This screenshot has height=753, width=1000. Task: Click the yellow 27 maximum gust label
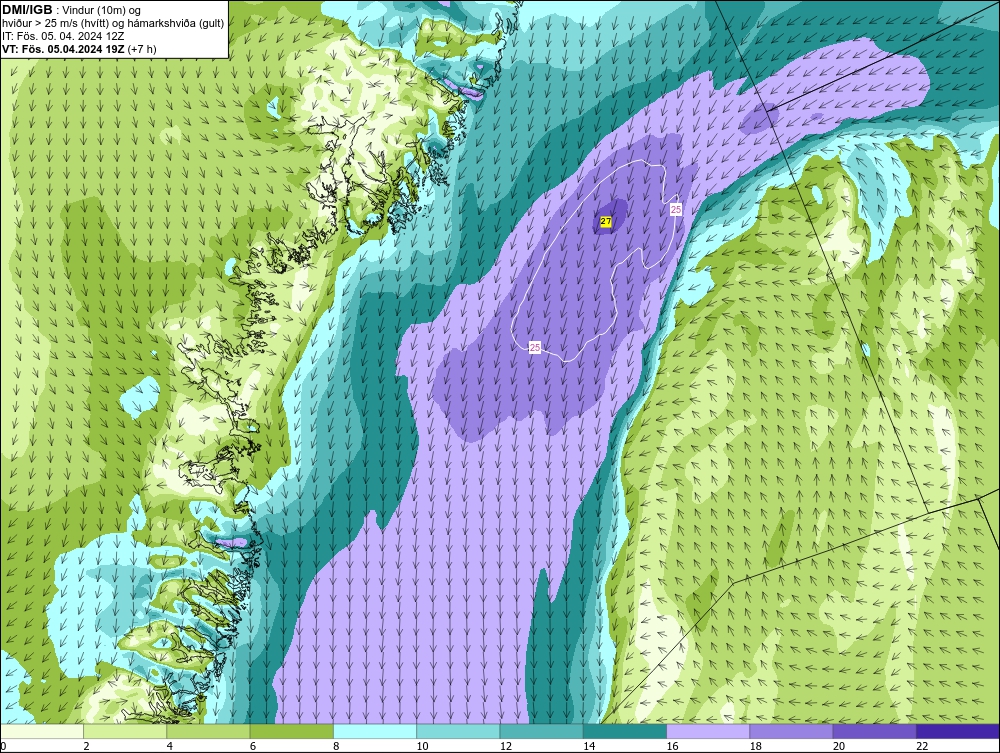[606, 221]
